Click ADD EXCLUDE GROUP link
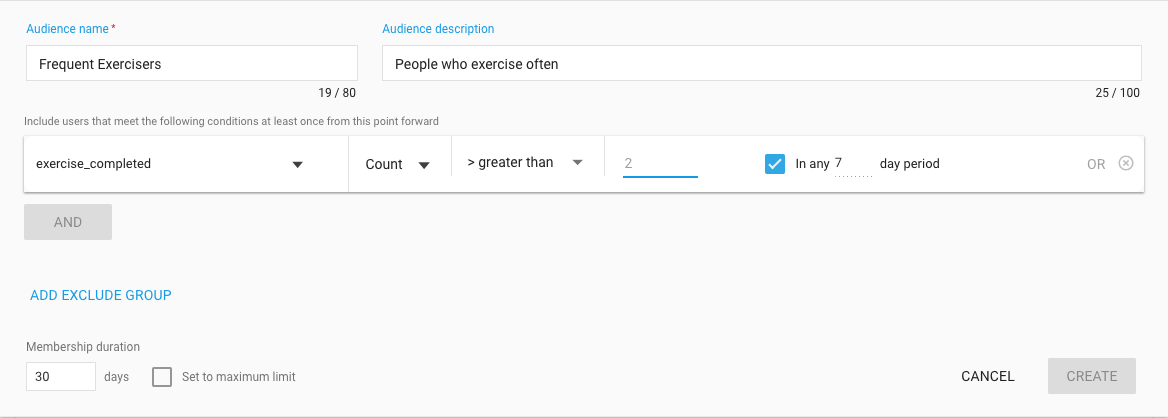Viewport: 1168px width, 418px height. [x=101, y=295]
